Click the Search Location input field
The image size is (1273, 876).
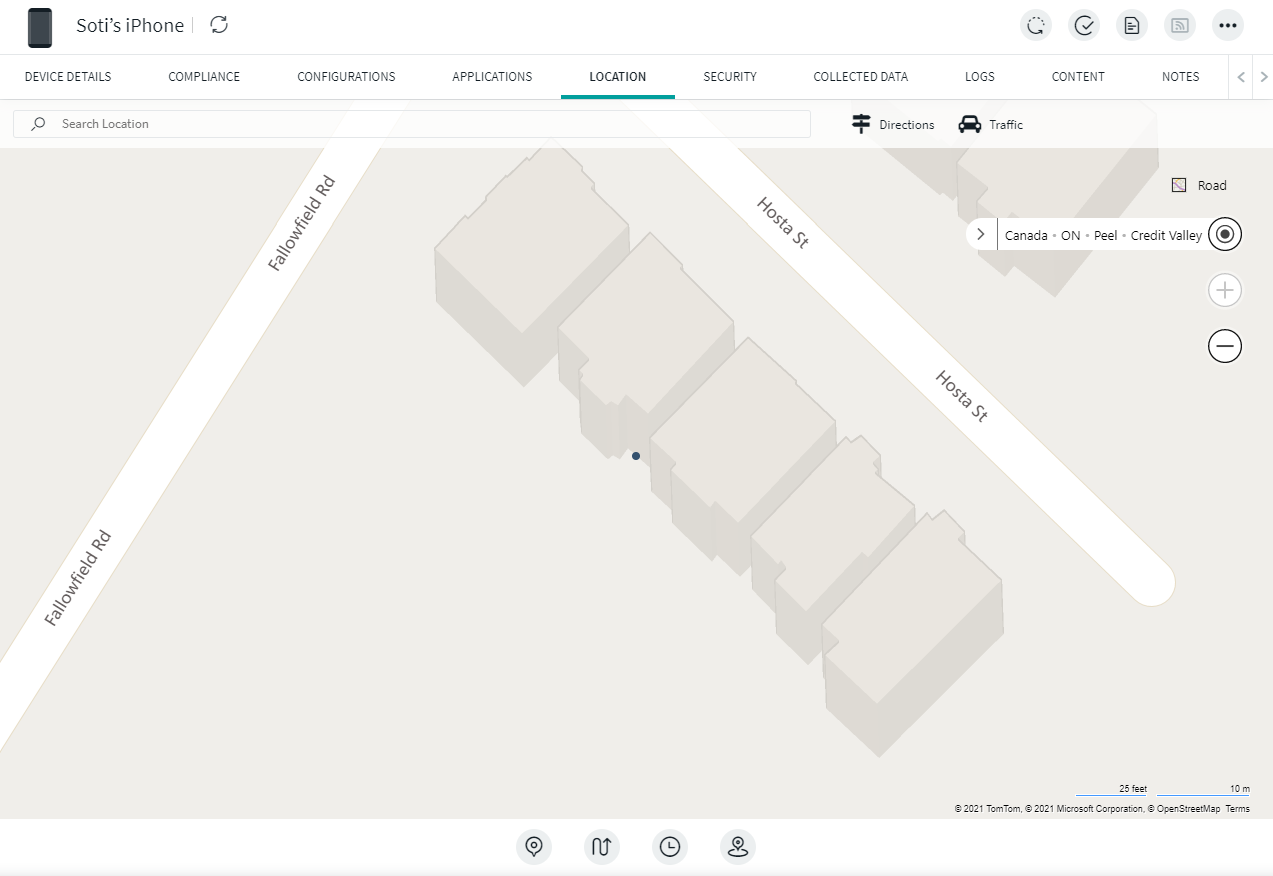420,124
